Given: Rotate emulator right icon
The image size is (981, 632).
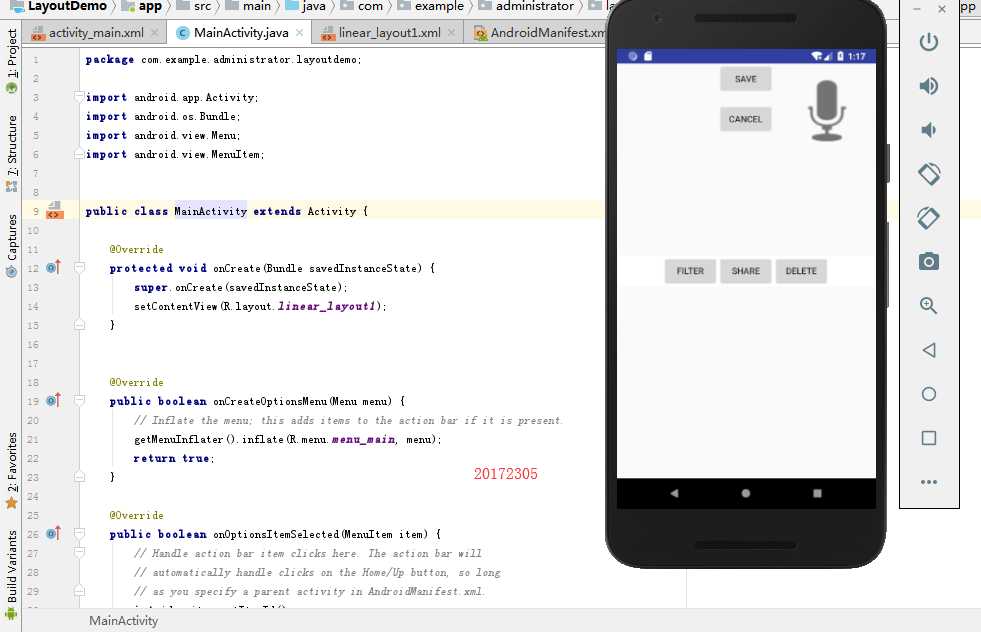Looking at the screenshot, I should (928, 218).
